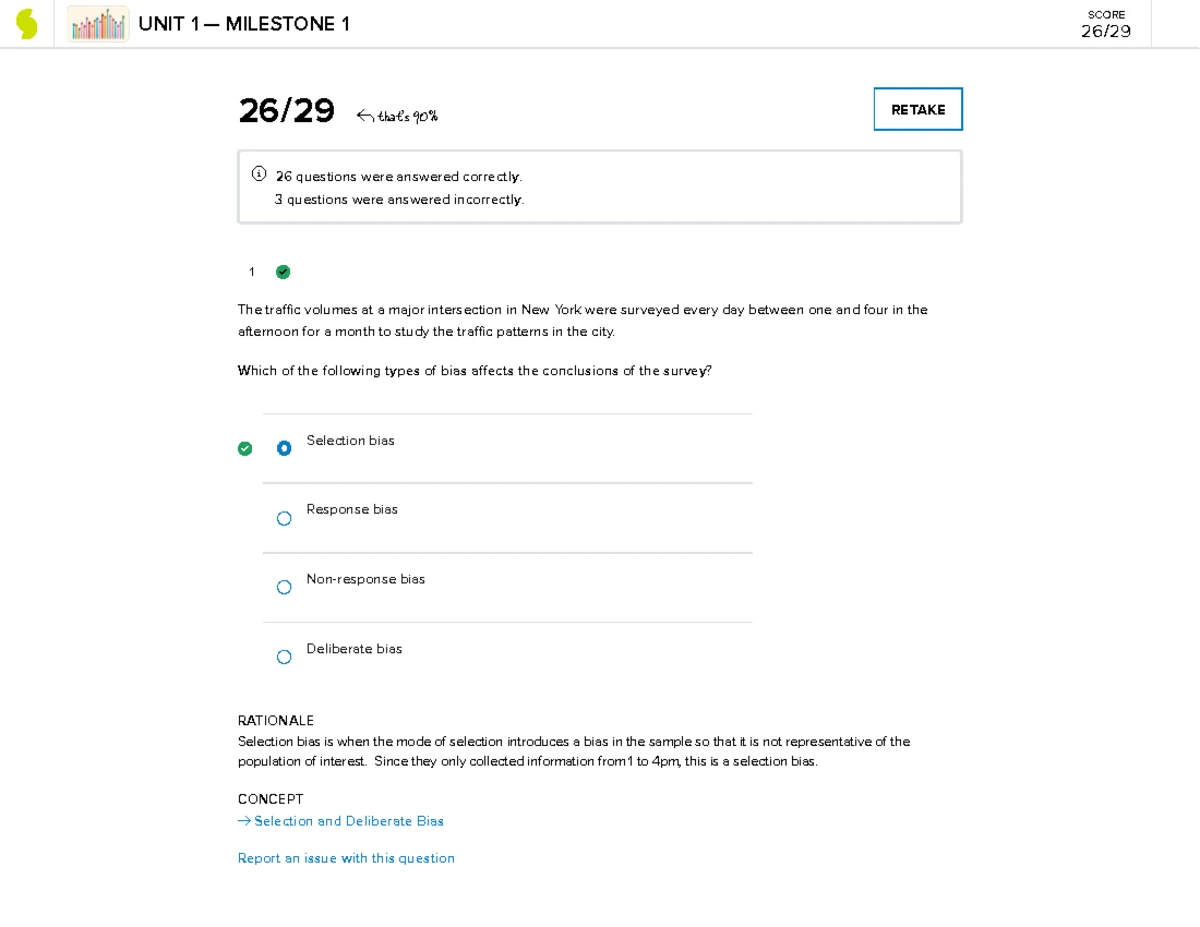
Task: Click the large 26/29 score heading
Action: tap(286, 111)
